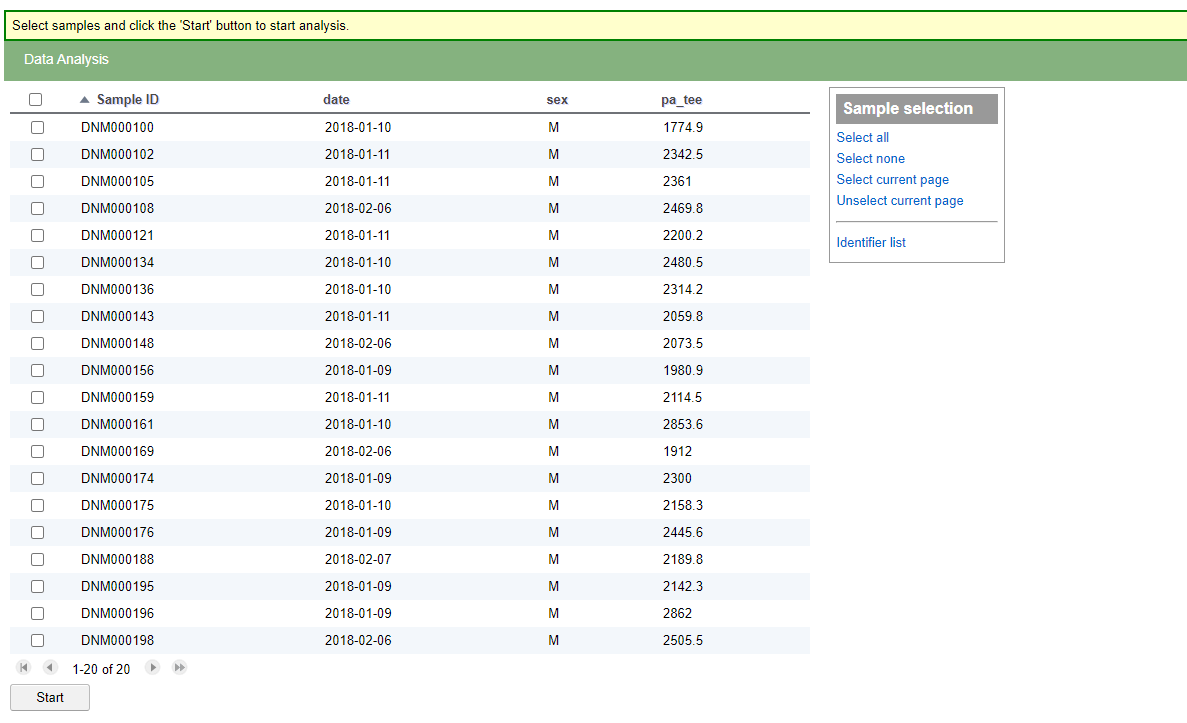Choose Select current page link

[x=893, y=179]
